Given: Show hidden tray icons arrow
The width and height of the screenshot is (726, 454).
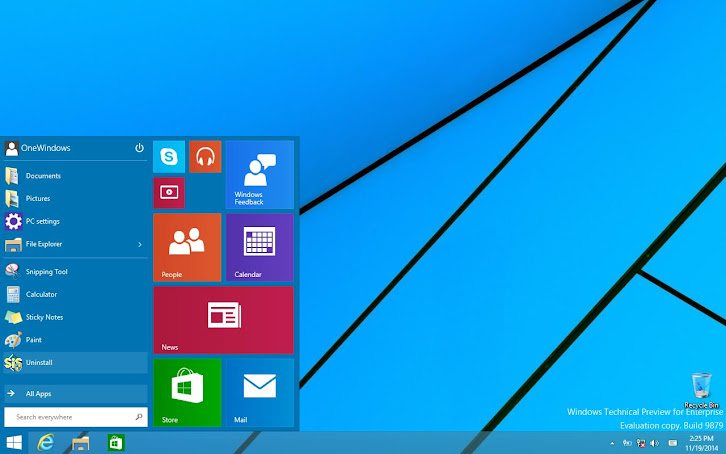Looking at the screenshot, I should 612,443.
